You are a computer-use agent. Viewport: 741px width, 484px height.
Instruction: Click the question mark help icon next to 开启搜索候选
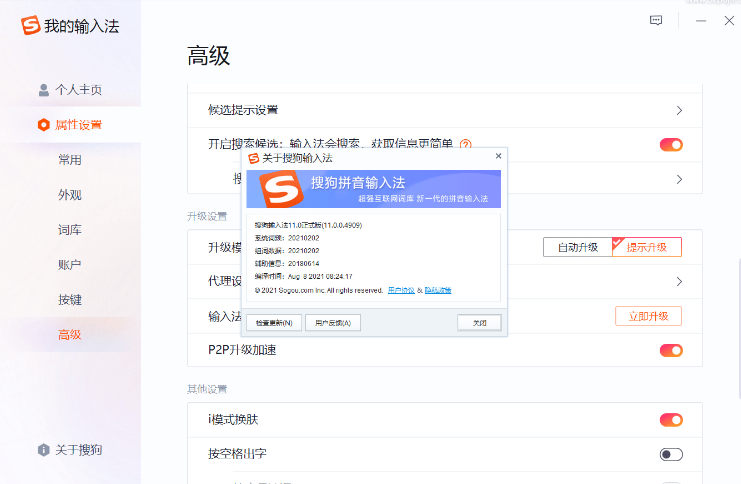[x=465, y=144]
